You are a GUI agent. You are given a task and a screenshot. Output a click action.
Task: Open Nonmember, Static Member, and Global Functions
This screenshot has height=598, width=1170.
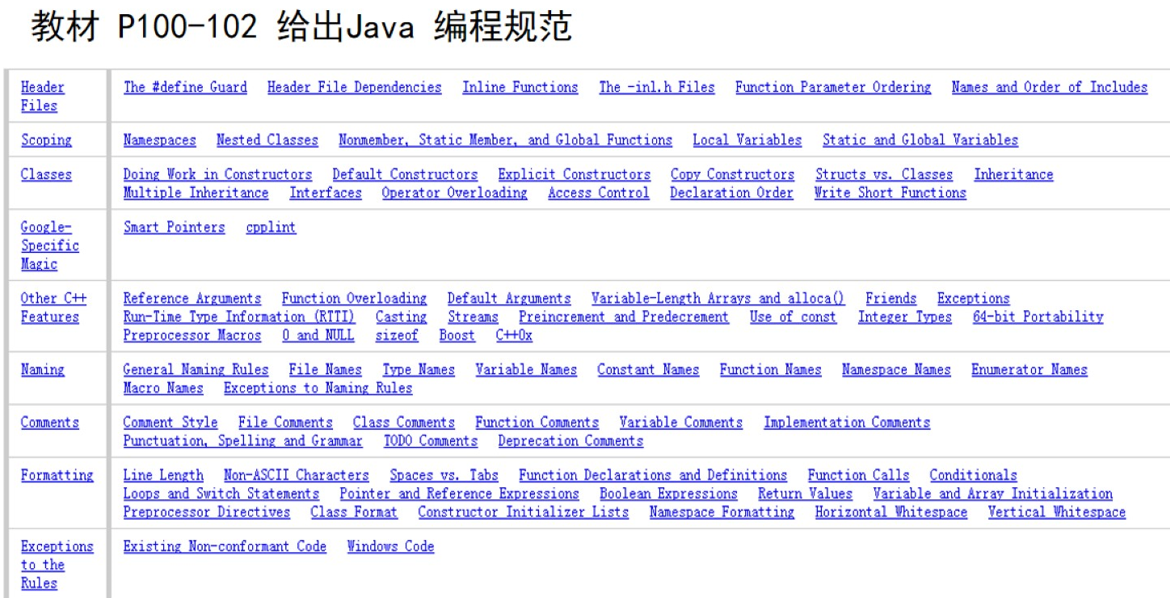click(x=505, y=140)
